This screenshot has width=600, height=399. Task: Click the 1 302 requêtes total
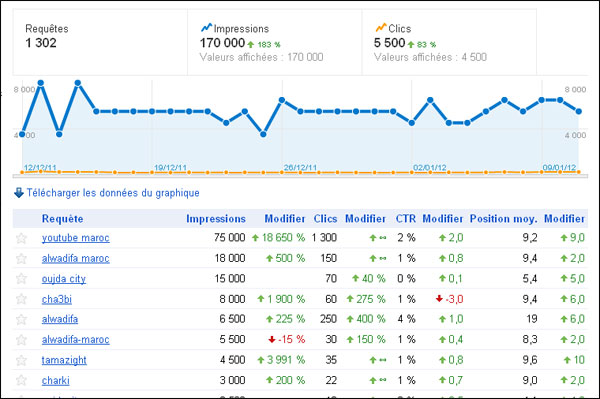[41, 43]
